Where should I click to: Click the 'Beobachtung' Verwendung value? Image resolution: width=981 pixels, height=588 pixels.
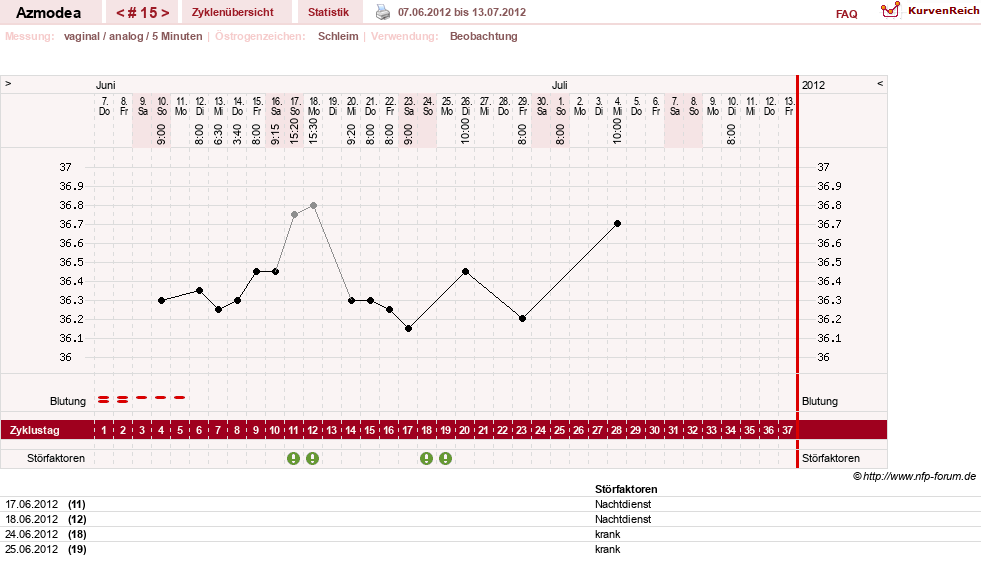[x=484, y=36]
